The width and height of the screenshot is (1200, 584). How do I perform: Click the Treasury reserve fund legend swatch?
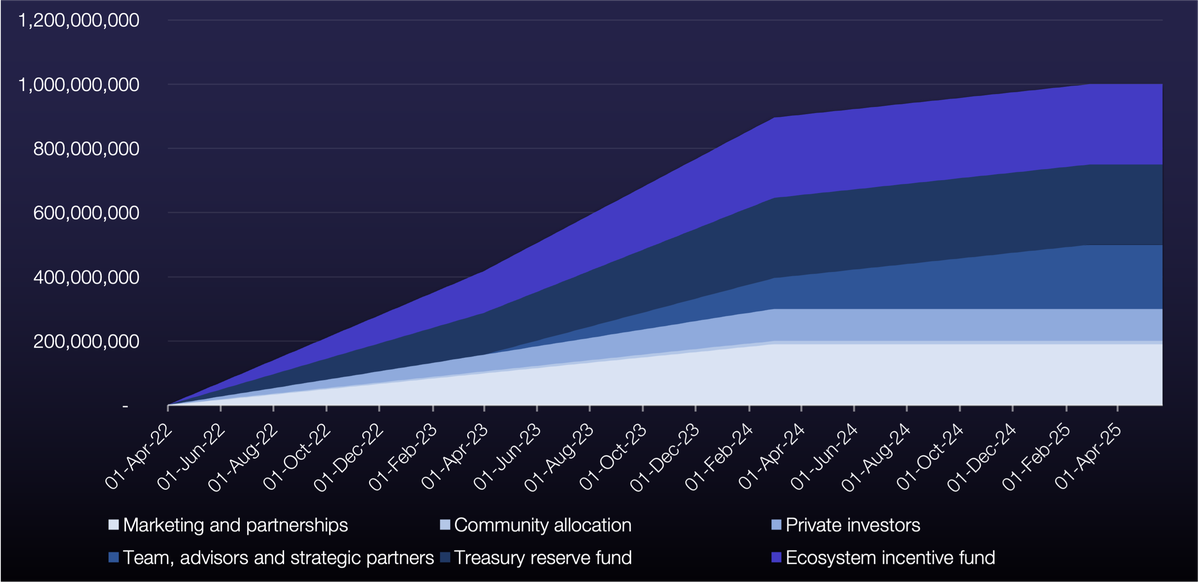[x=445, y=558]
